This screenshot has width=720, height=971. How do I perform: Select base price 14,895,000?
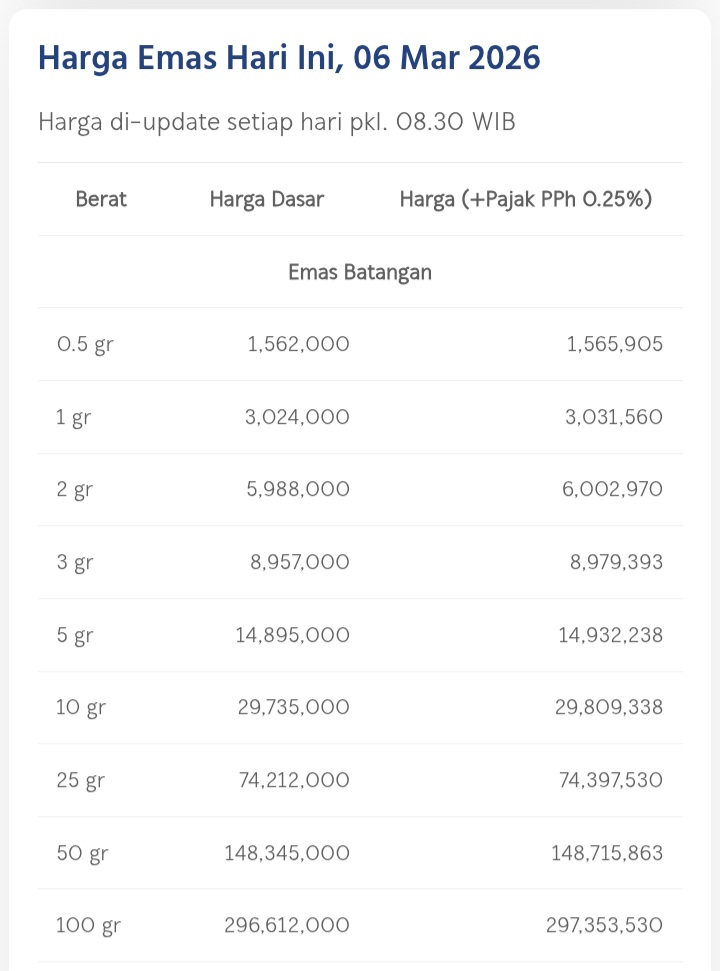292,635
